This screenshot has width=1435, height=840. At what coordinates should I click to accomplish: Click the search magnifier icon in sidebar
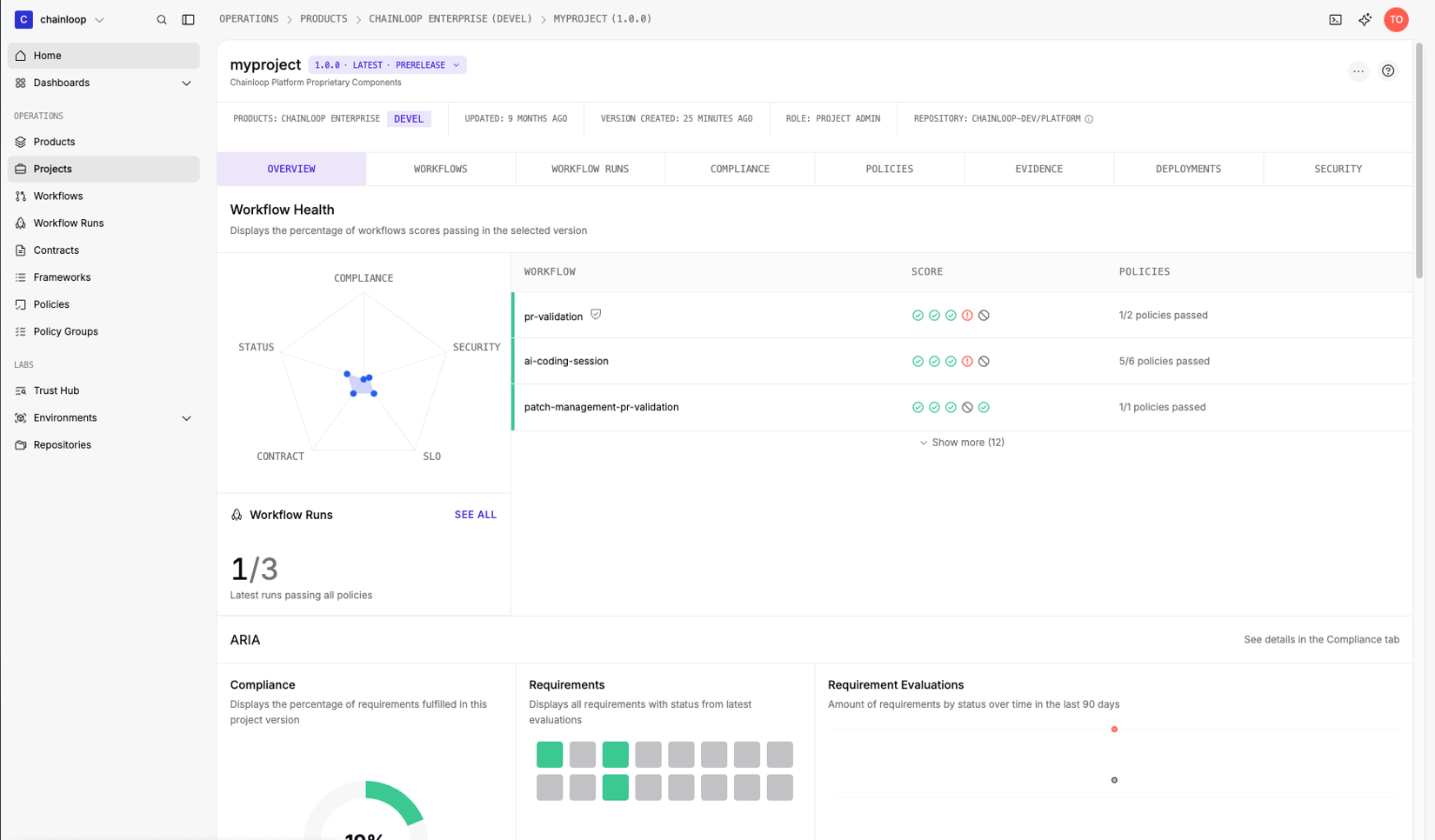[x=162, y=19]
